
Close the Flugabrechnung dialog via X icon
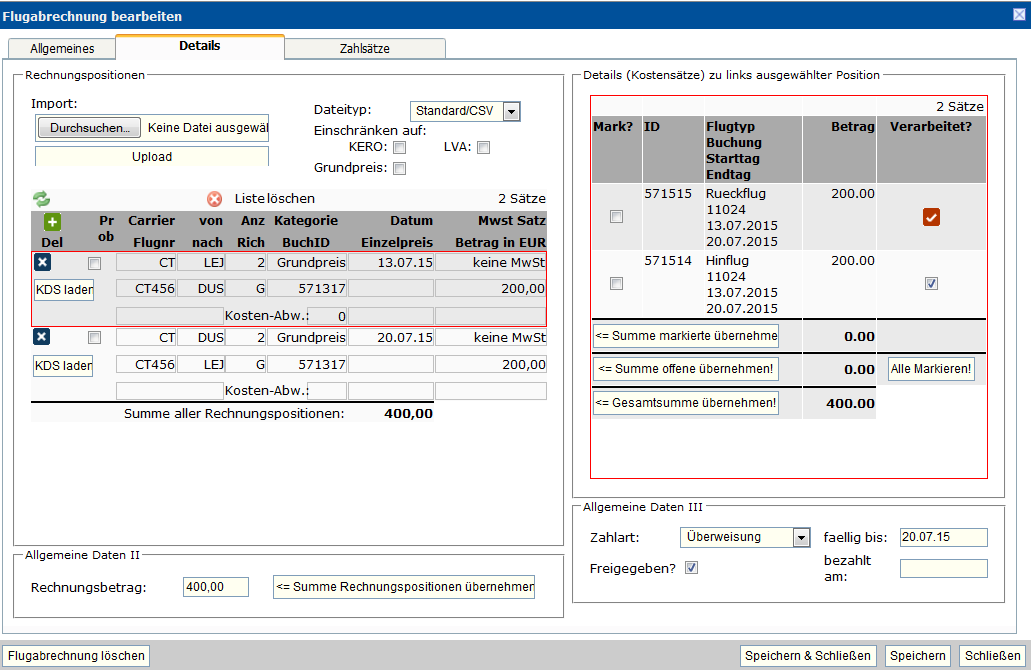click(x=1019, y=13)
